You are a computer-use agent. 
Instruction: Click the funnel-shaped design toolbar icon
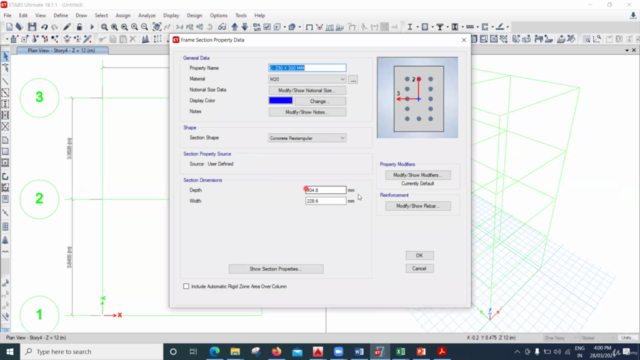pyautogui.click(x=440, y=27)
